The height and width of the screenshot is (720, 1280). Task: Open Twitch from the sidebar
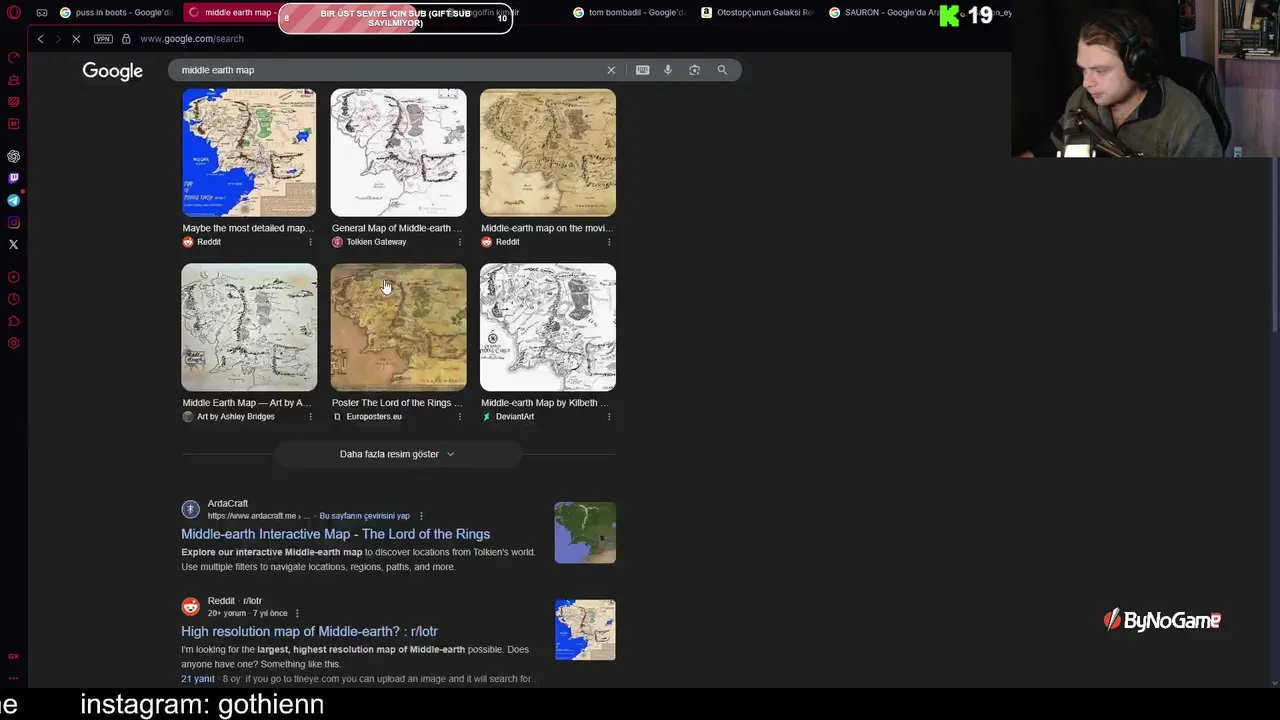point(14,179)
